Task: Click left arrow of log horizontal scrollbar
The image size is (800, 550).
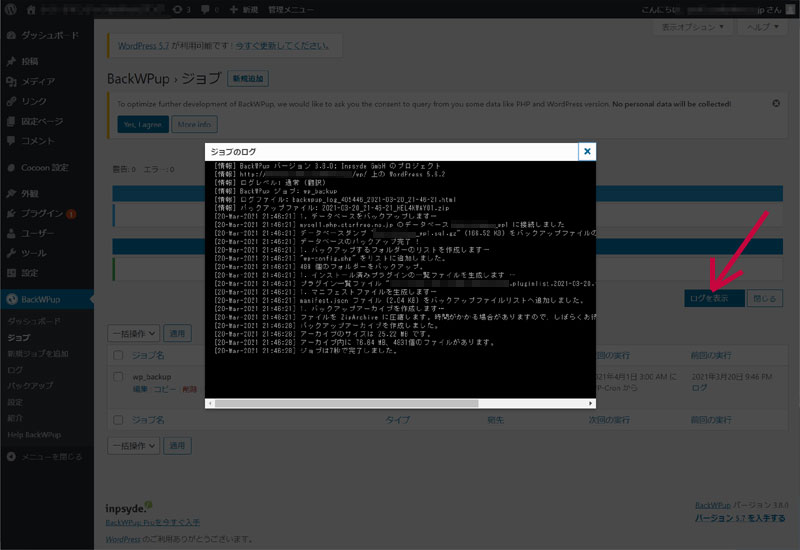Action: (x=210, y=404)
